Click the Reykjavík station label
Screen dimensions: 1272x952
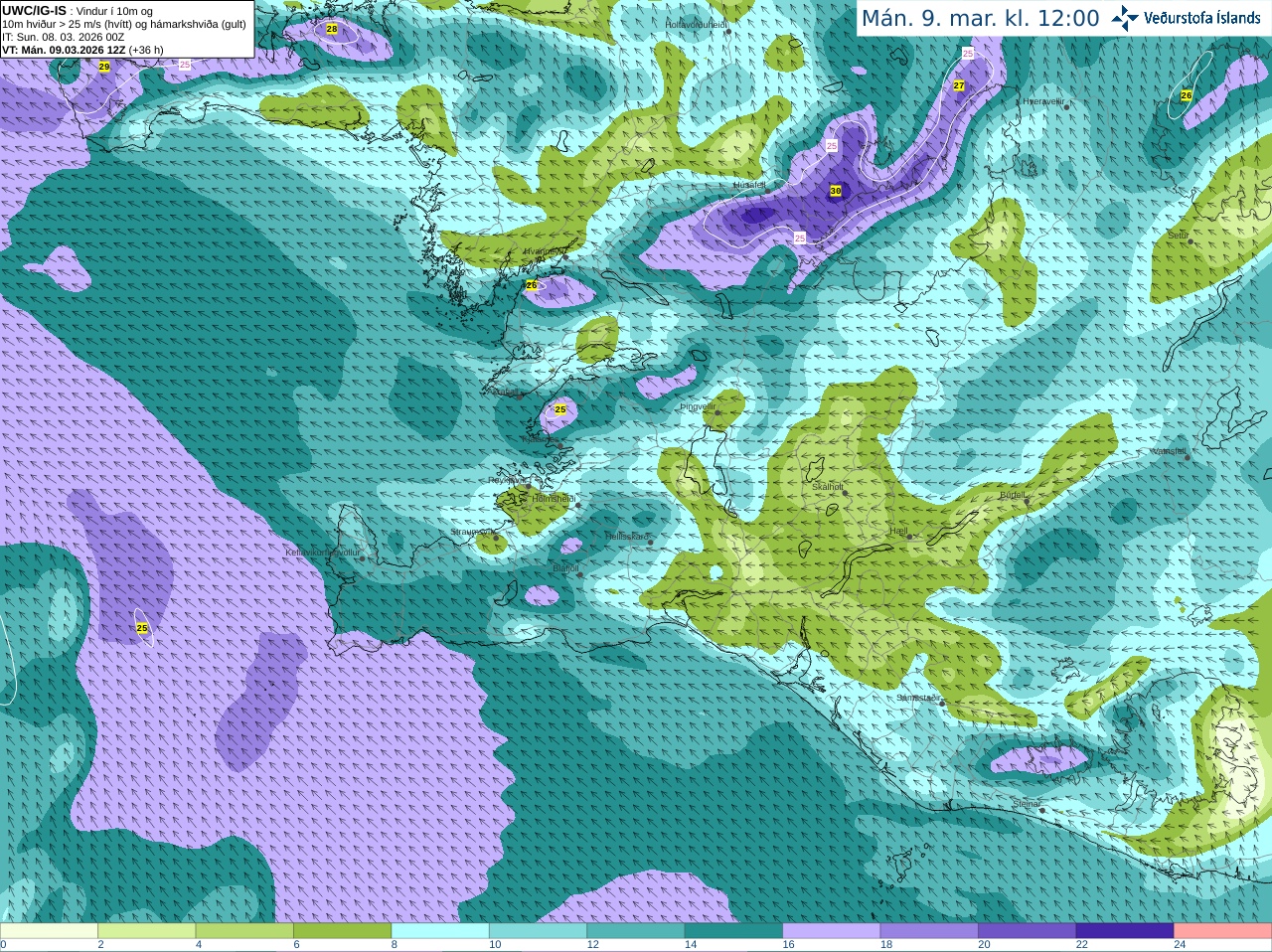click(x=506, y=480)
